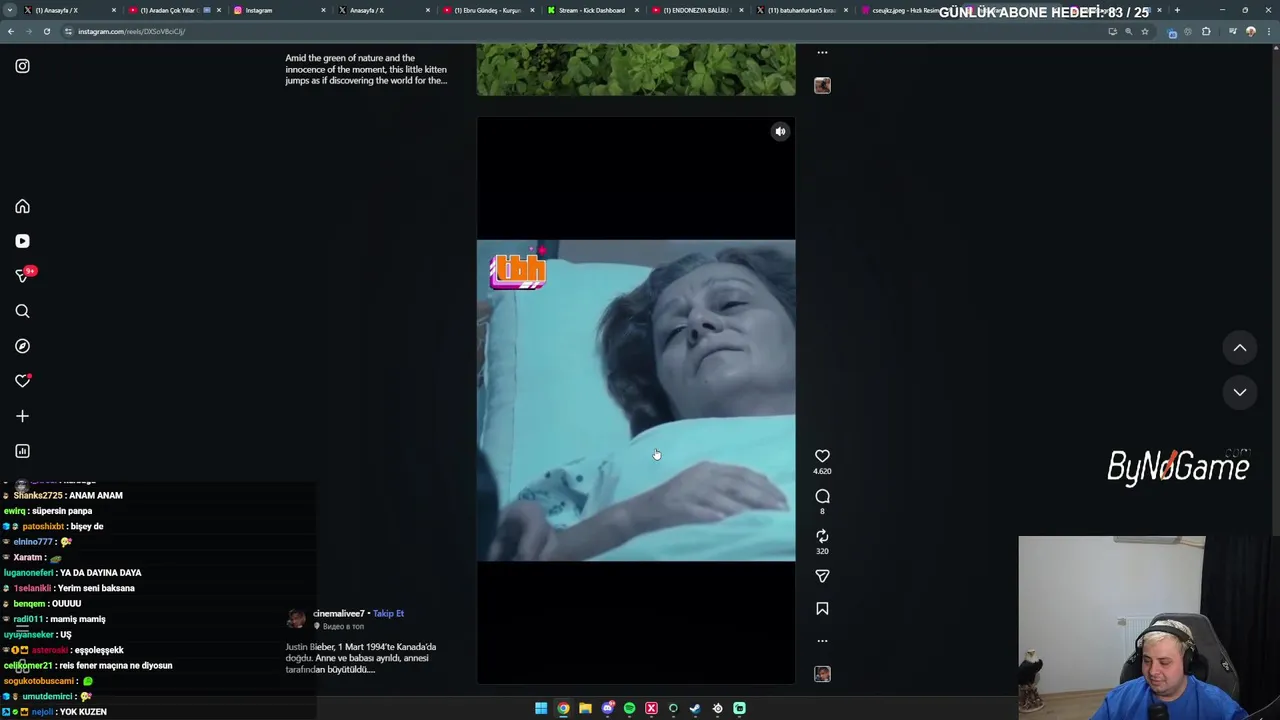
Task: Open Messages icon with red badge
Action: [x=22, y=276]
